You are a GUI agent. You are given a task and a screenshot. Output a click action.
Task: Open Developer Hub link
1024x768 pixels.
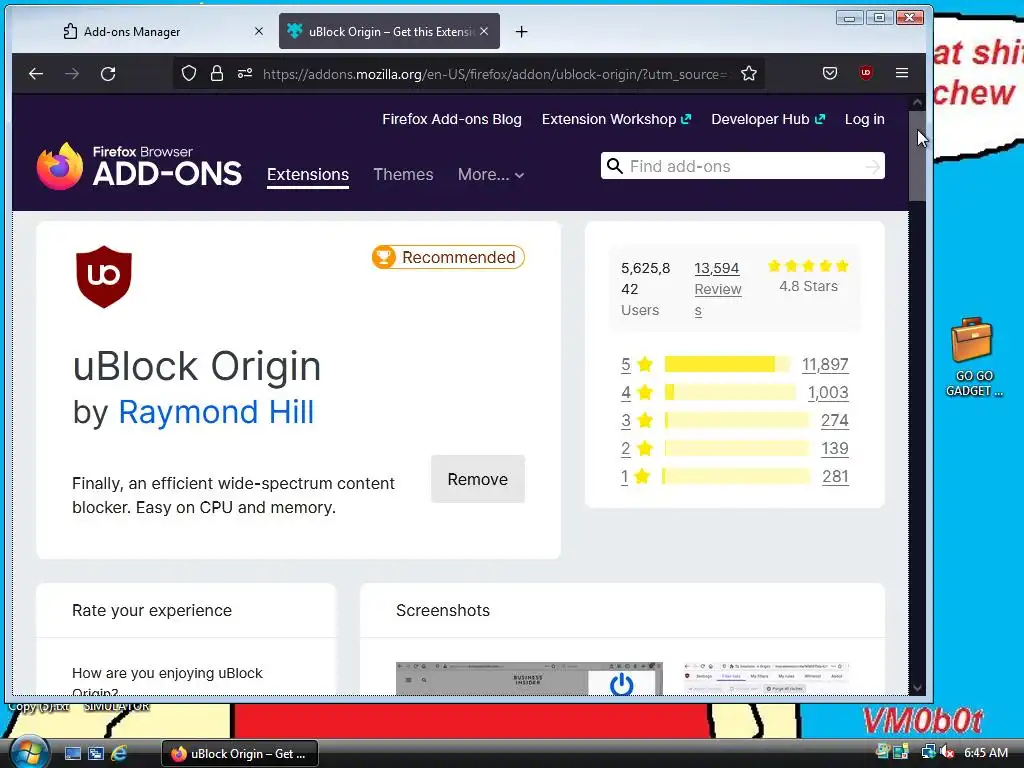pyautogui.click(x=768, y=119)
